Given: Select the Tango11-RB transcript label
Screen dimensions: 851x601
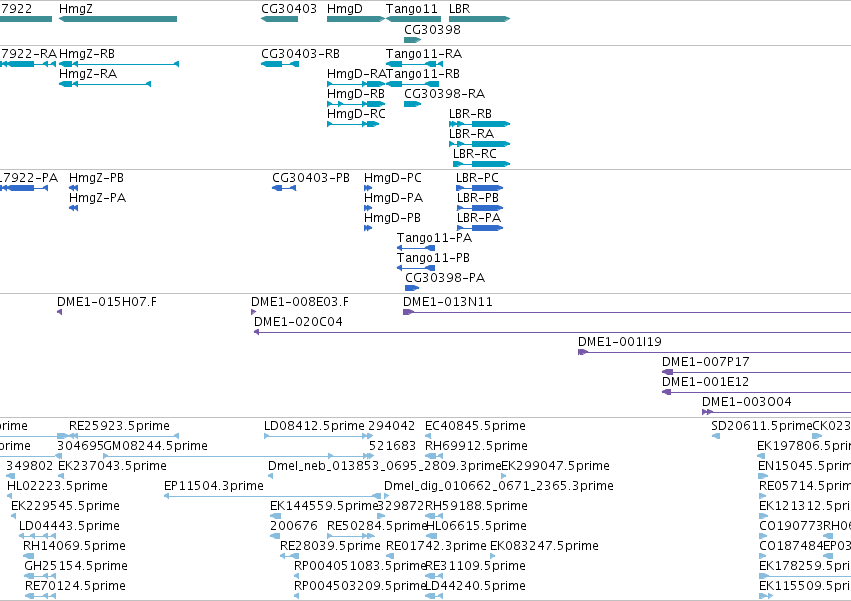Looking at the screenshot, I should [424, 74].
